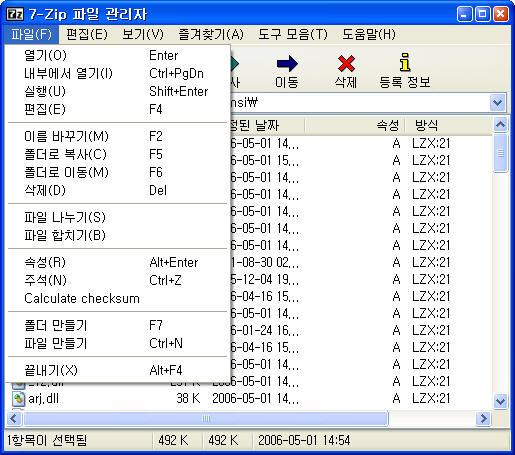Choose 편집(E) F4 entry in dropdown

point(117,109)
